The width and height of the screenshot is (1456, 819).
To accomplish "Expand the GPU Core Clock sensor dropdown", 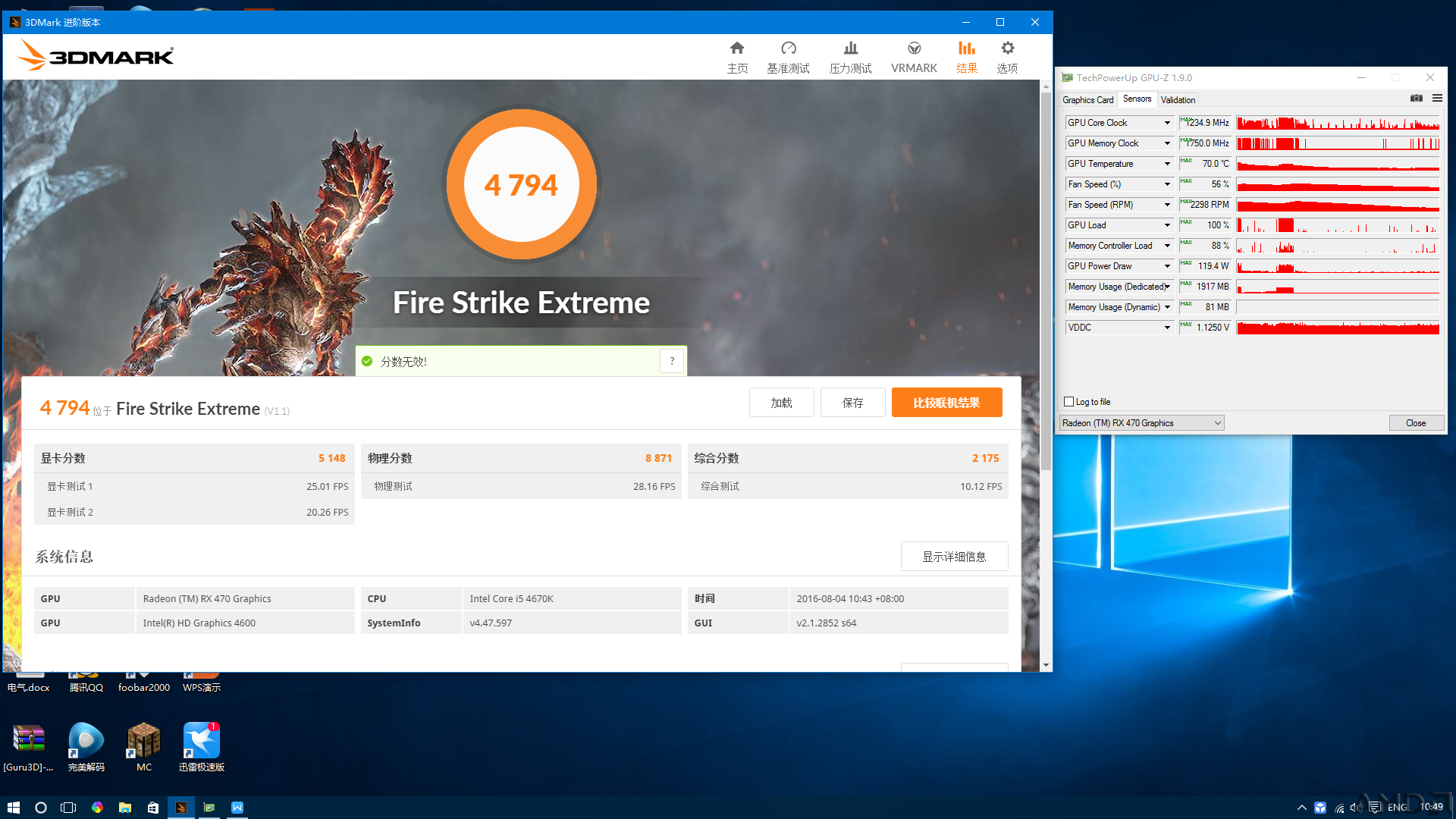I will coord(1167,123).
